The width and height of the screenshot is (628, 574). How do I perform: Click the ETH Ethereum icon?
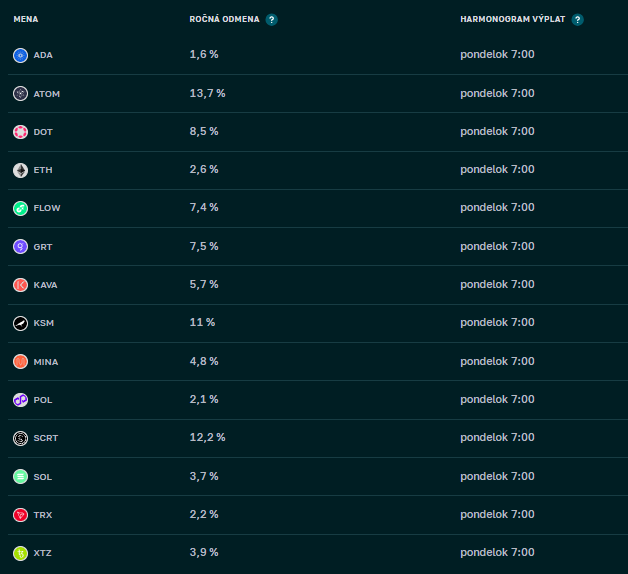(x=20, y=170)
